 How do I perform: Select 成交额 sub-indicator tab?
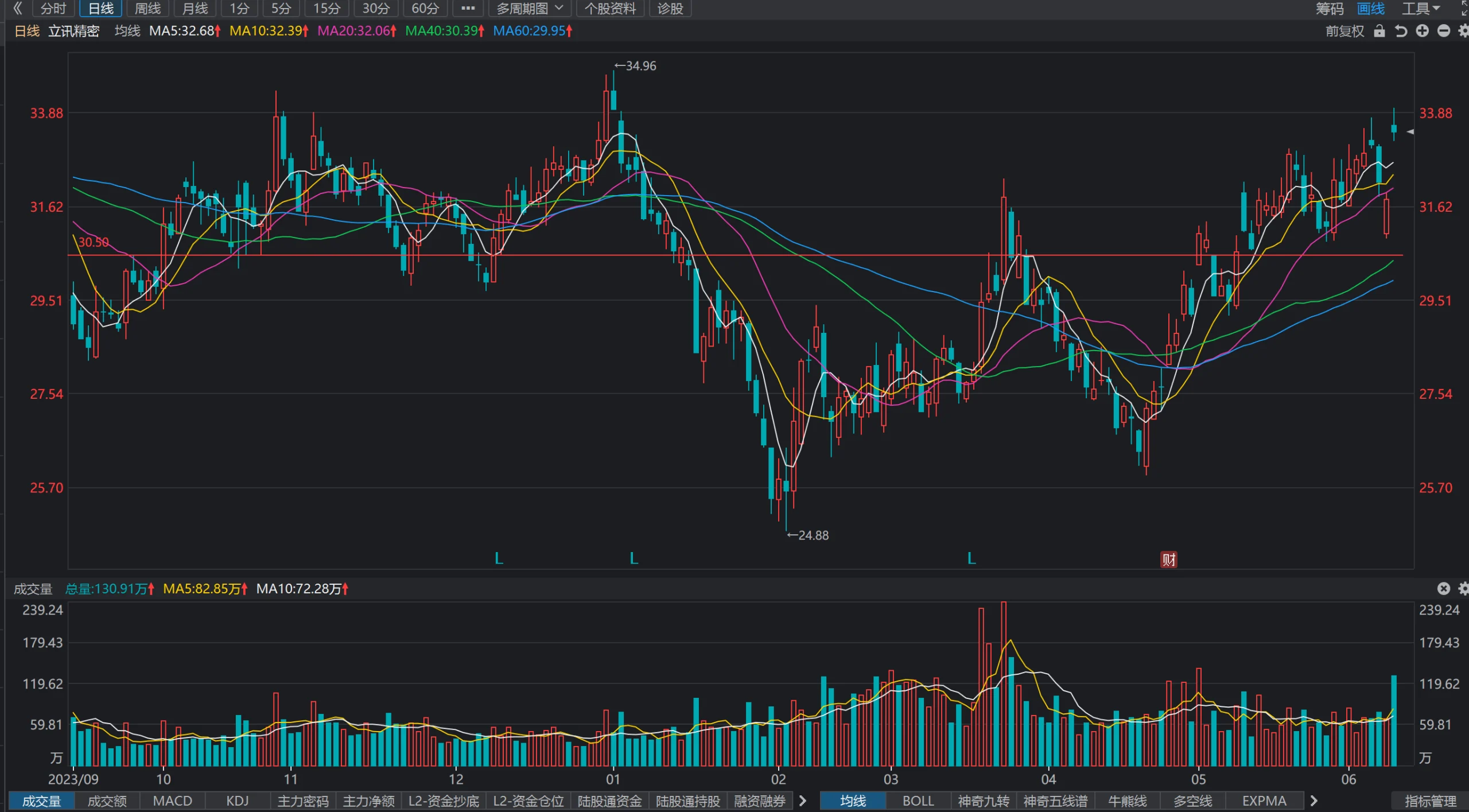[x=107, y=801]
